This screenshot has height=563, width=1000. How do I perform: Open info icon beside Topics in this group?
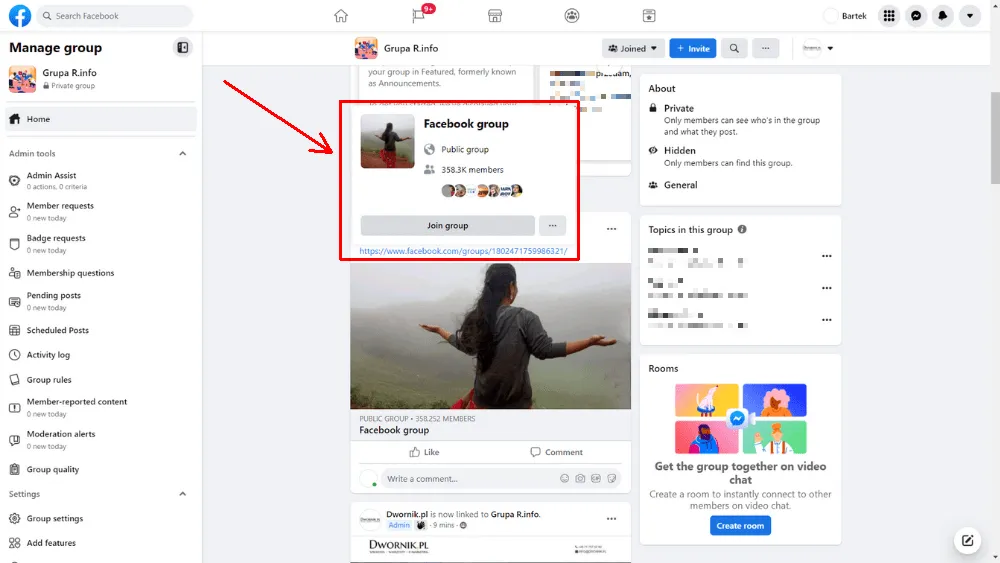(742, 230)
